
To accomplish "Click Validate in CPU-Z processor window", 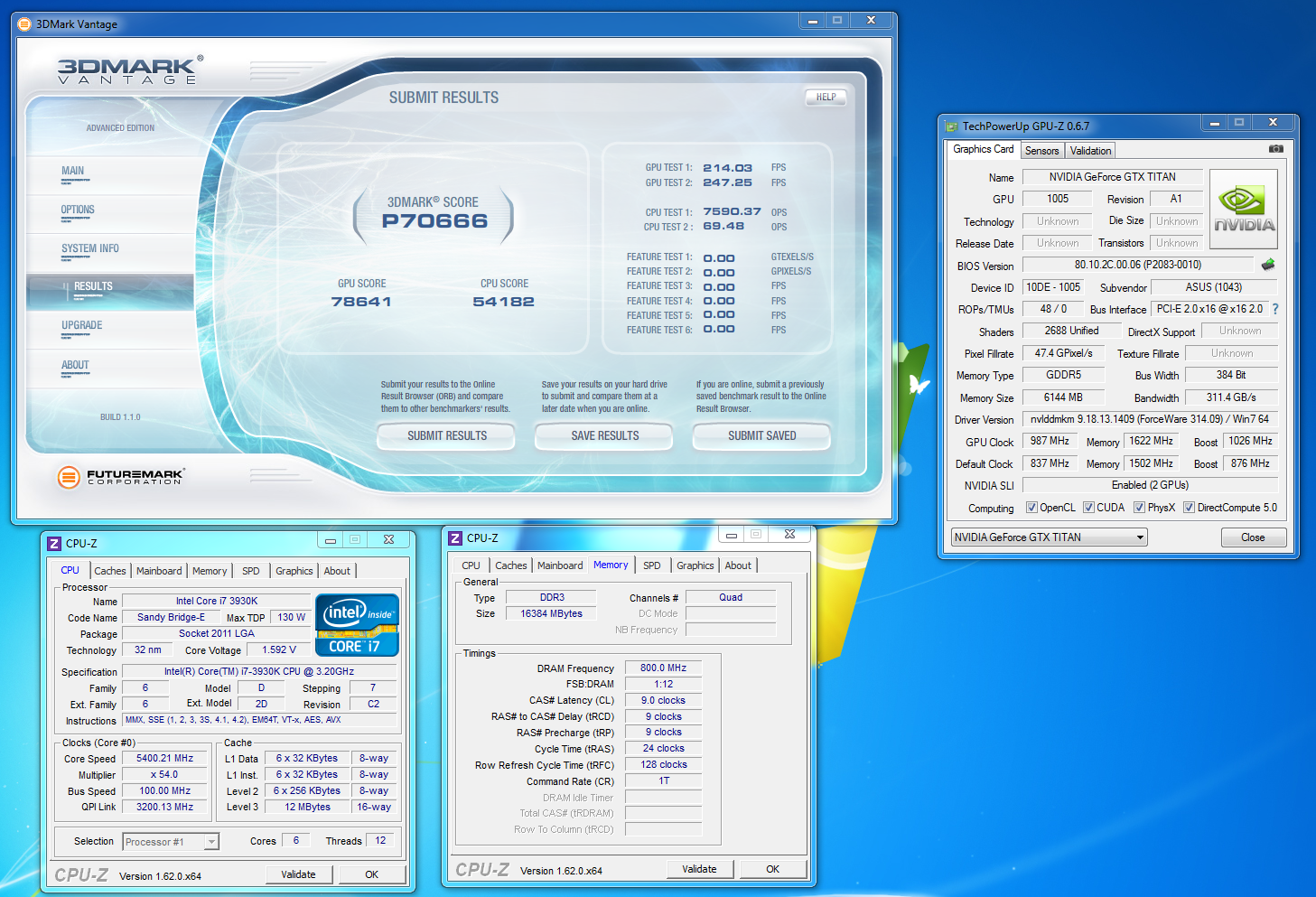I will [x=299, y=874].
